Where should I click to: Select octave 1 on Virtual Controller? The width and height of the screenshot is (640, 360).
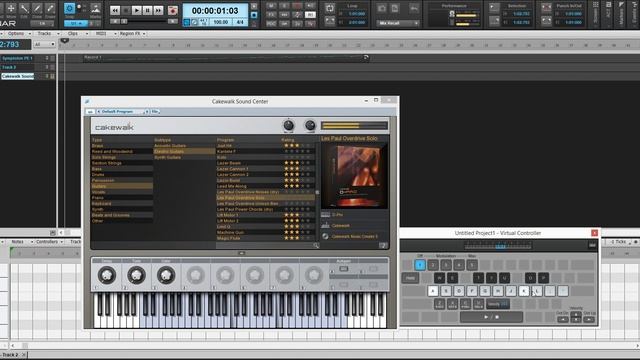tap(420, 265)
